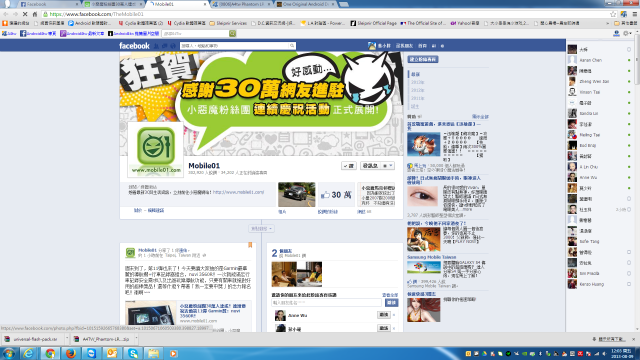Open Skype from the taskbar

[x=133, y=353]
